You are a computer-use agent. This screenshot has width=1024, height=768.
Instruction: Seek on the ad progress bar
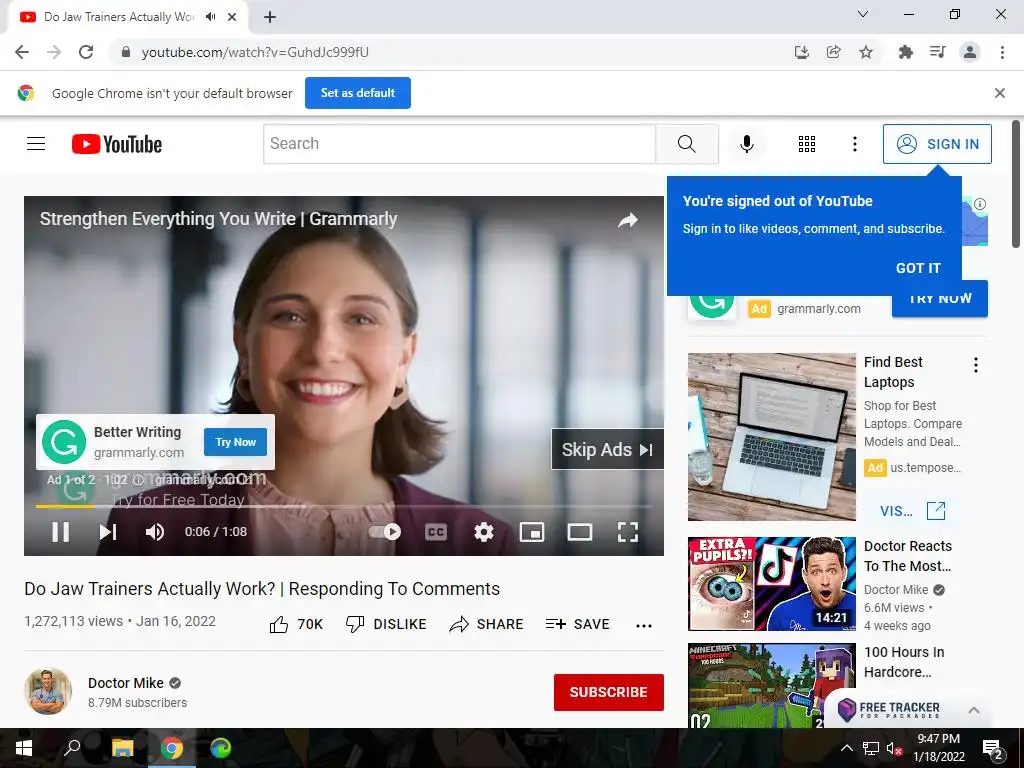(344, 506)
